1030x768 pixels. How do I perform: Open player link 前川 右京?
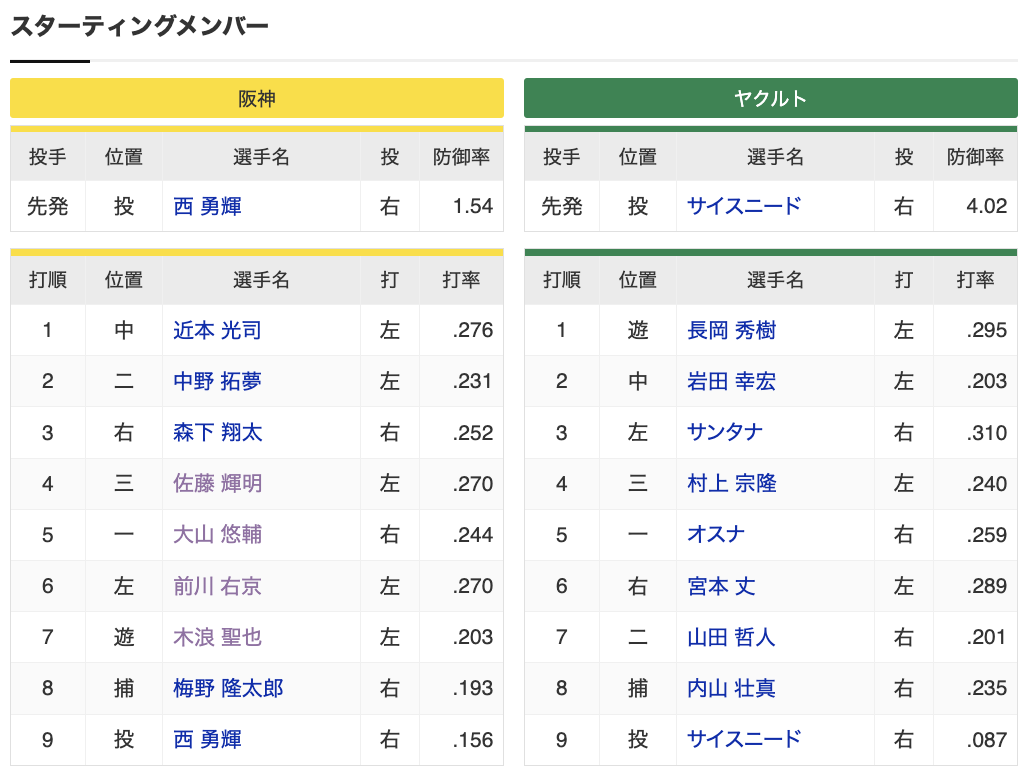click(x=217, y=585)
